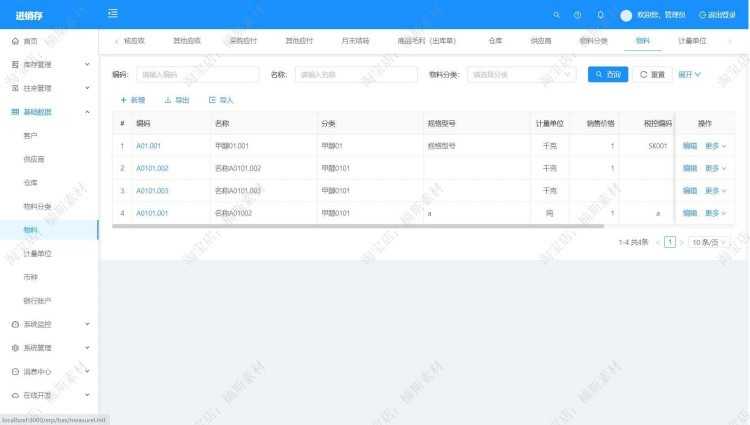Image resolution: width=750 pixels, height=425 pixels.
Task: Open 币种 in the sidebar
Action: pyautogui.click(x=31, y=277)
